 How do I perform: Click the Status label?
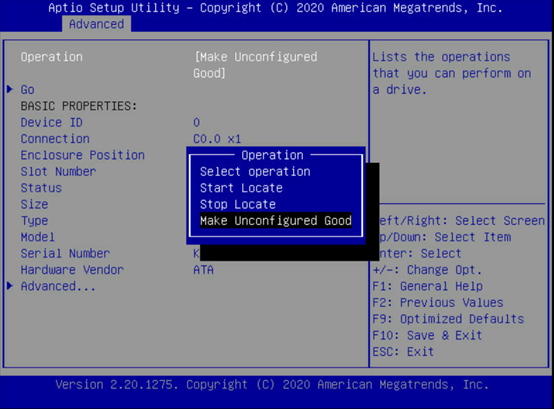(x=41, y=188)
